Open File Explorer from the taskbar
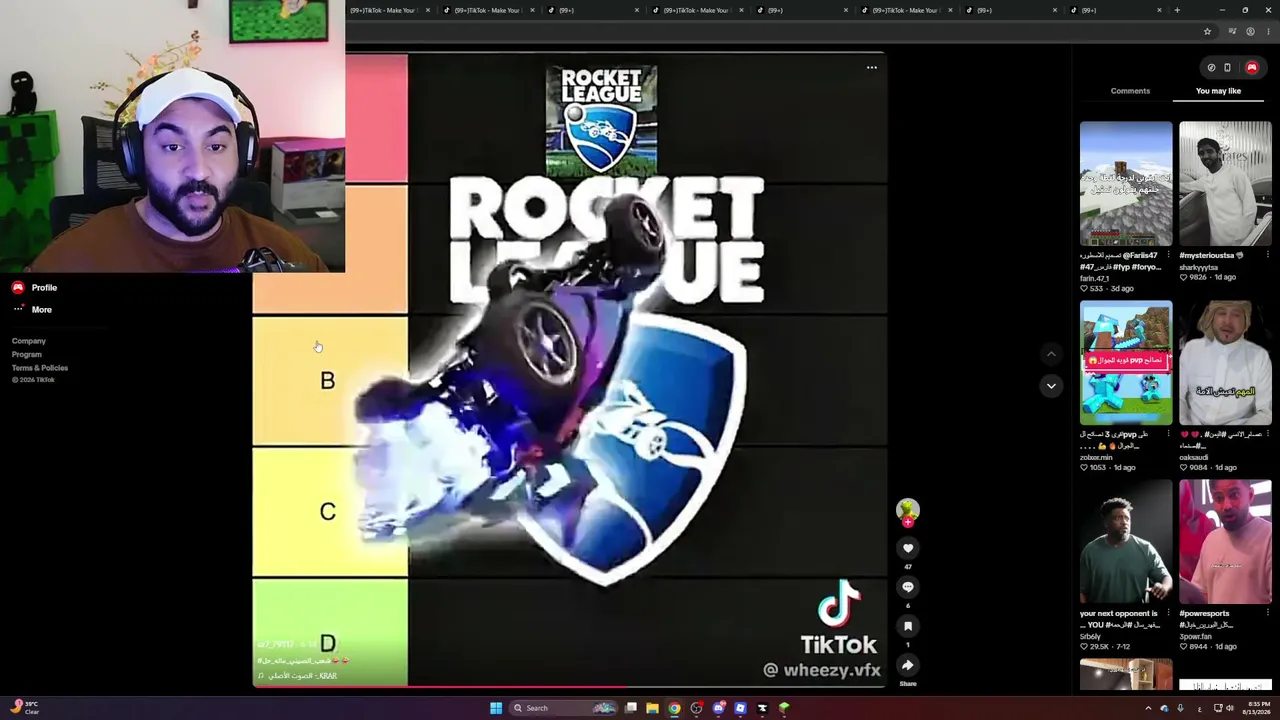The height and width of the screenshot is (720, 1280). tap(652, 708)
